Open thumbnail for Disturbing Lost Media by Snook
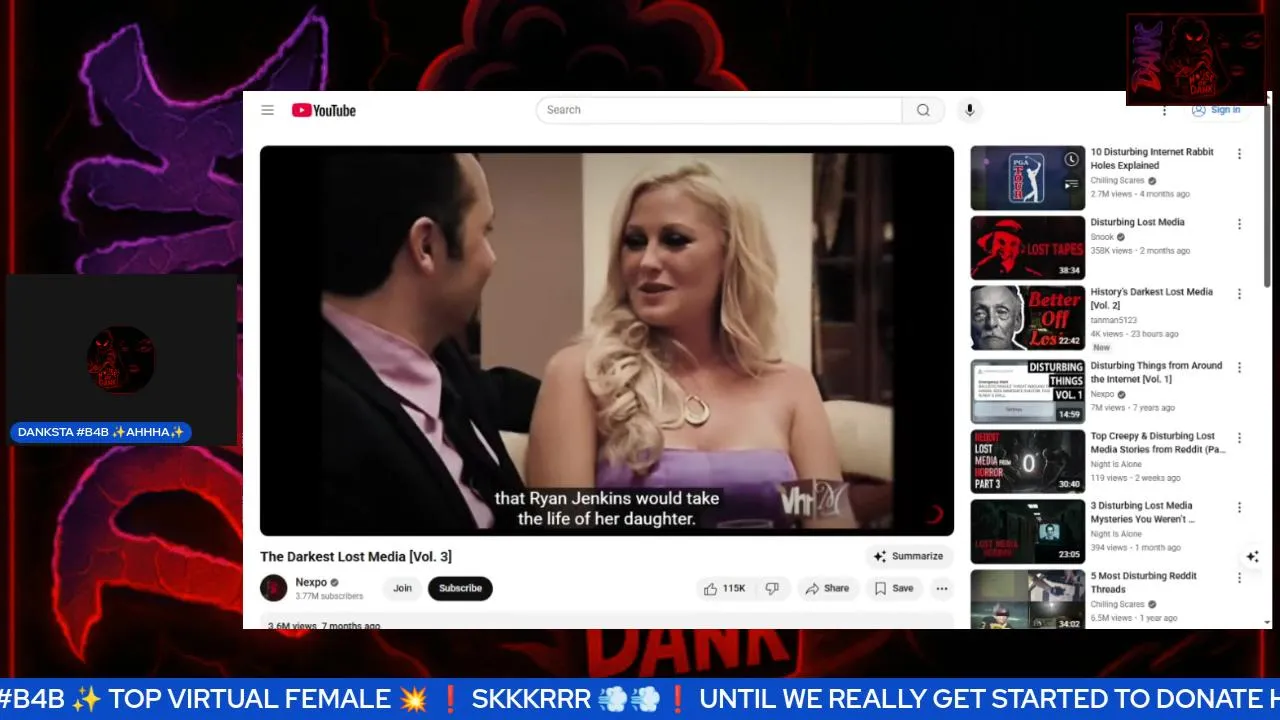The height and width of the screenshot is (720, 1280). (1028, 248)
